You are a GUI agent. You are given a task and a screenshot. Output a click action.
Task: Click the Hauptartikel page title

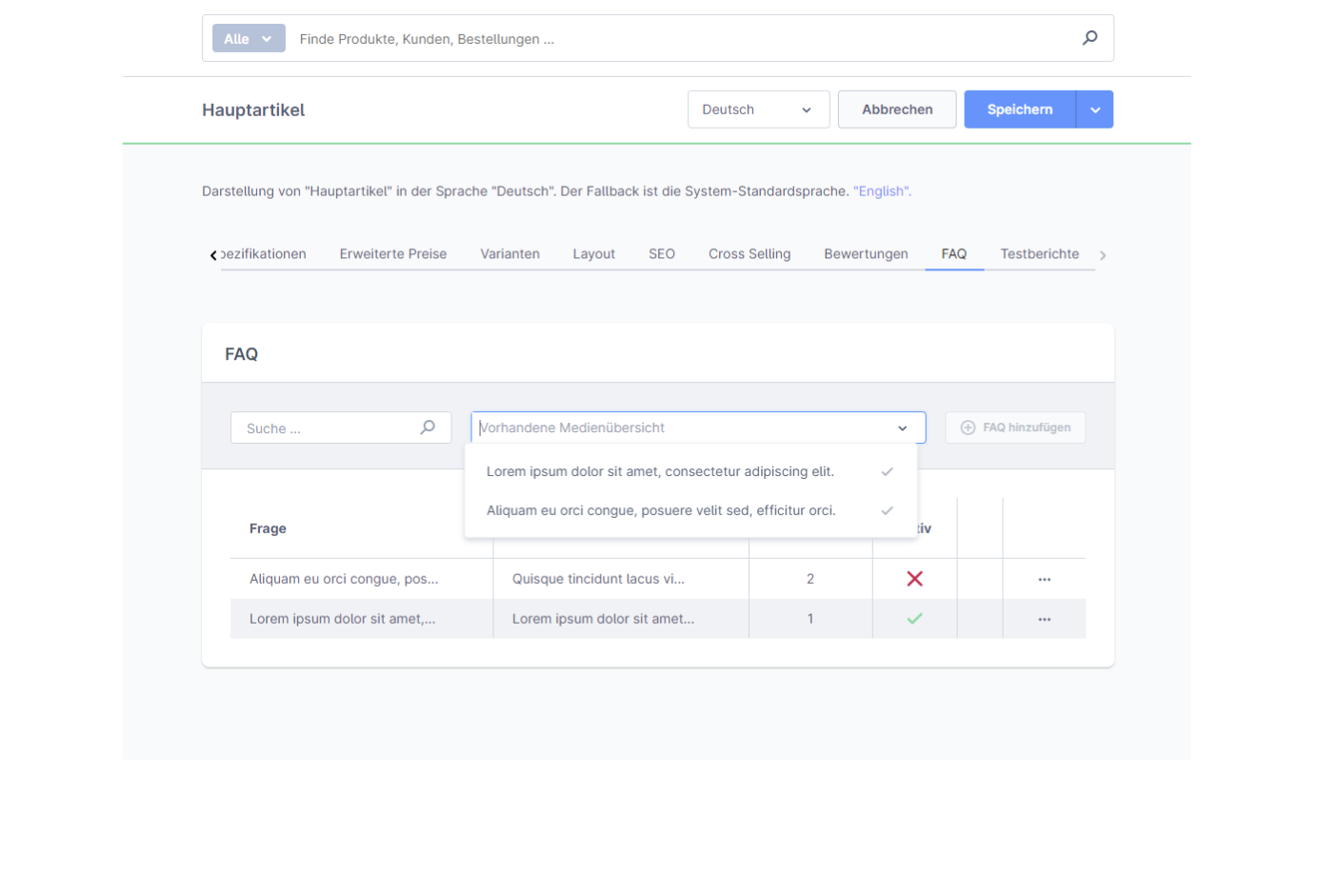(253, 110)
